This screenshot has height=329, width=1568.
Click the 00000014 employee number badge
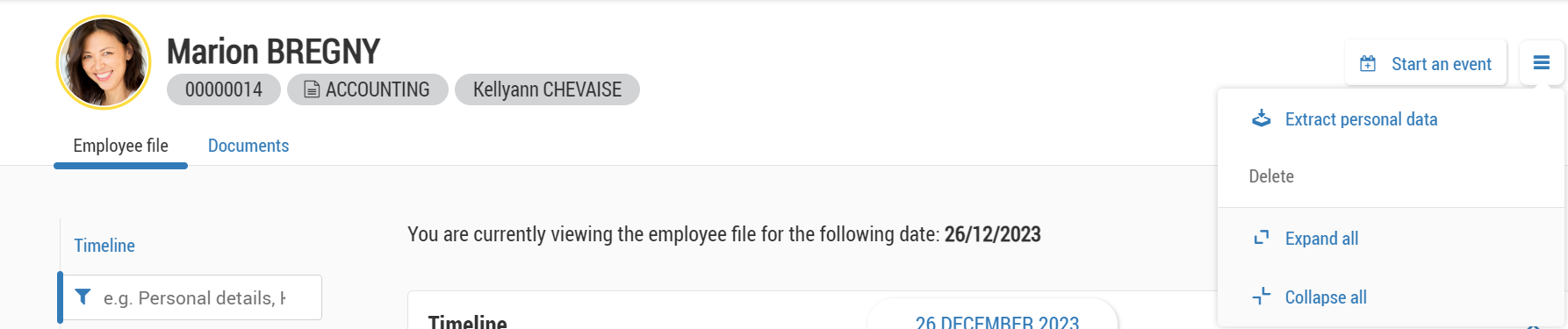coord(224,89)
